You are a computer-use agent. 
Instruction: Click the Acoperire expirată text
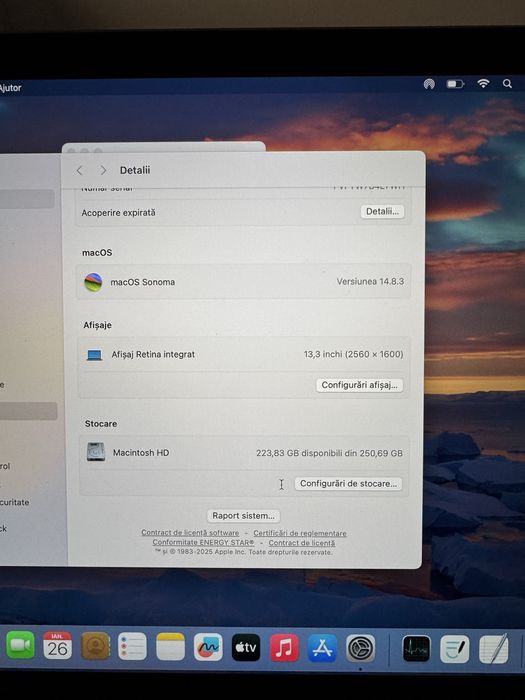(x=118, y=212)
